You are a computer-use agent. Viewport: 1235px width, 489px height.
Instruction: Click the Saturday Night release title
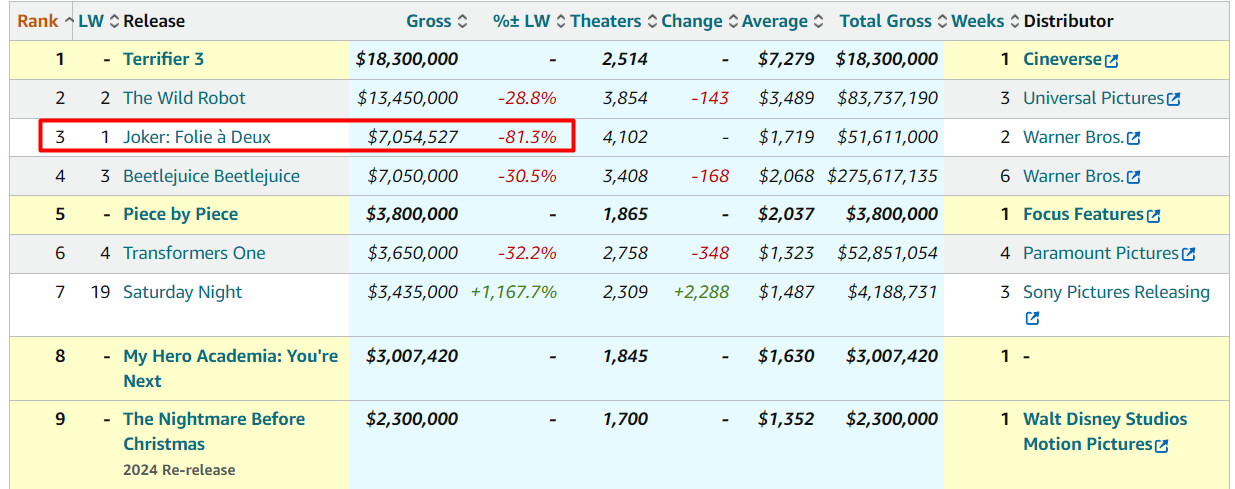click(x=182, y=292)
